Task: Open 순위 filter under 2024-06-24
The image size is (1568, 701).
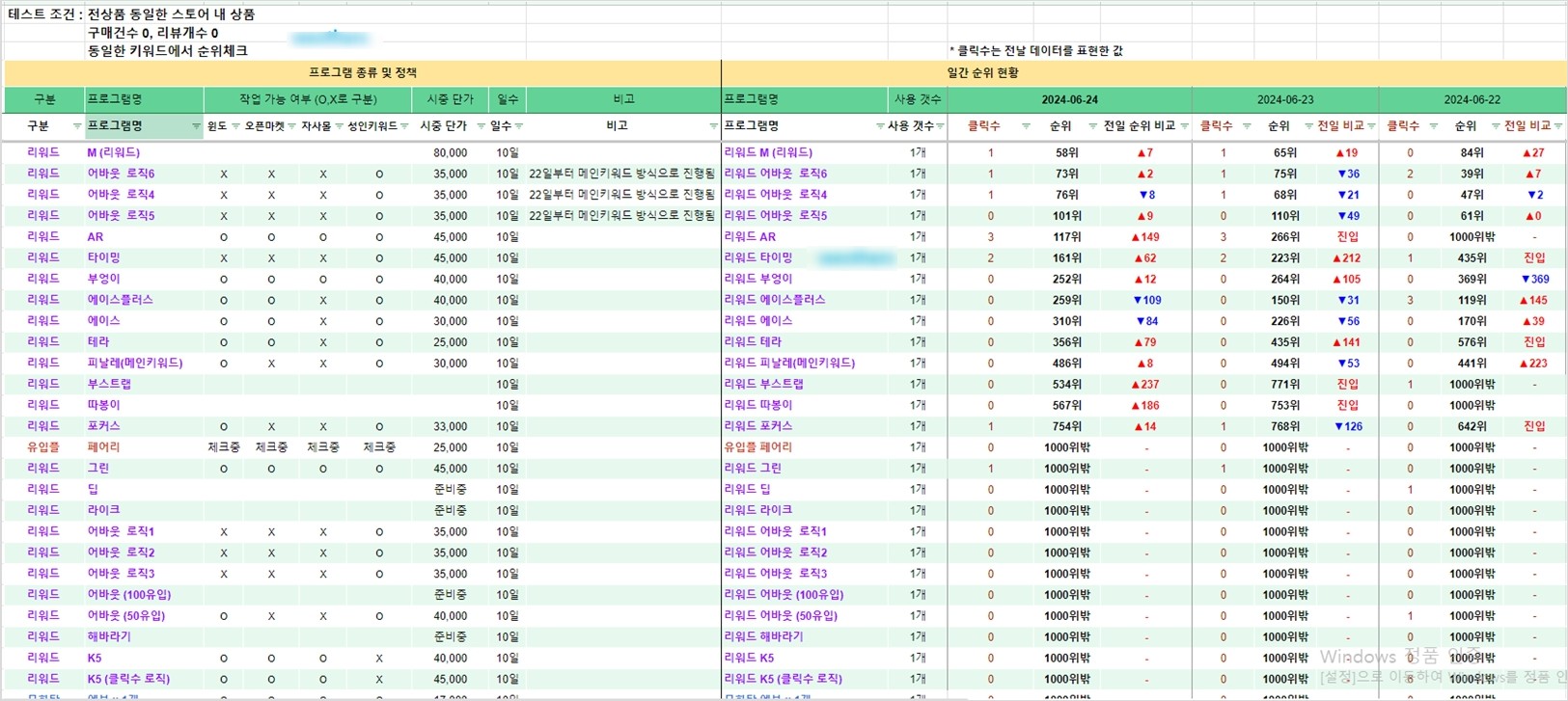Action: pyautogui.click(x=1092, y=126)
